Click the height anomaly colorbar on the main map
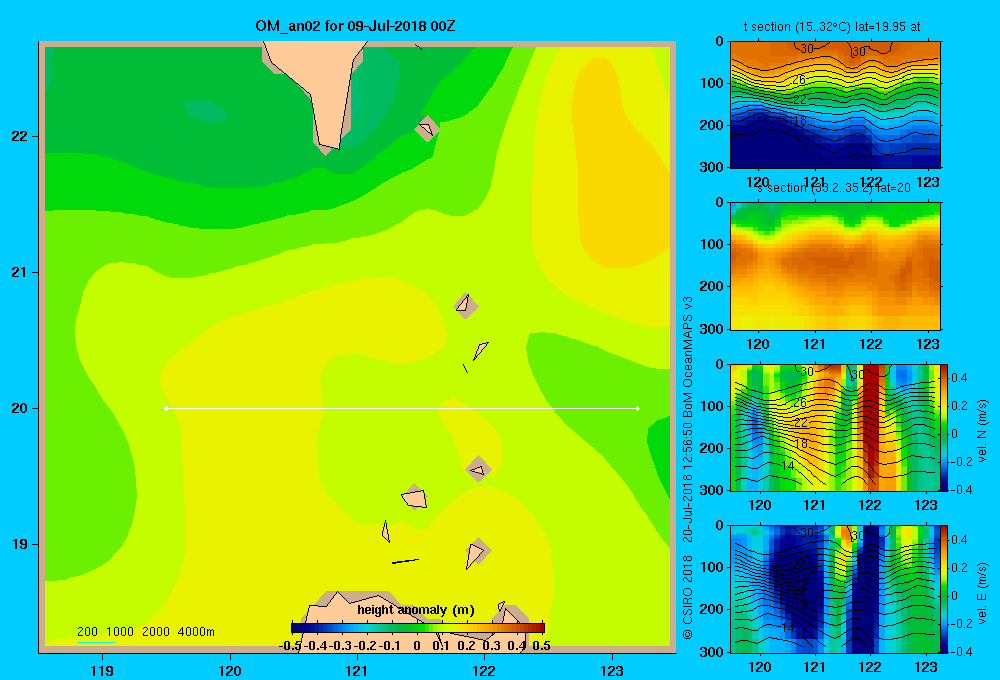The image size is (1000, 680). (418, 628)
